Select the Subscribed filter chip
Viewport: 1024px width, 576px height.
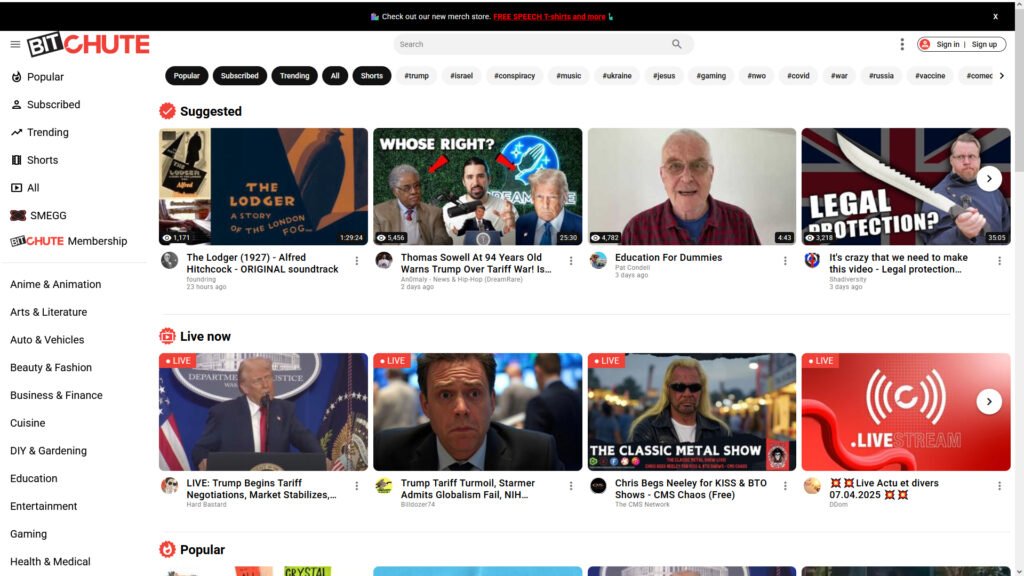[x=240, y=76]
